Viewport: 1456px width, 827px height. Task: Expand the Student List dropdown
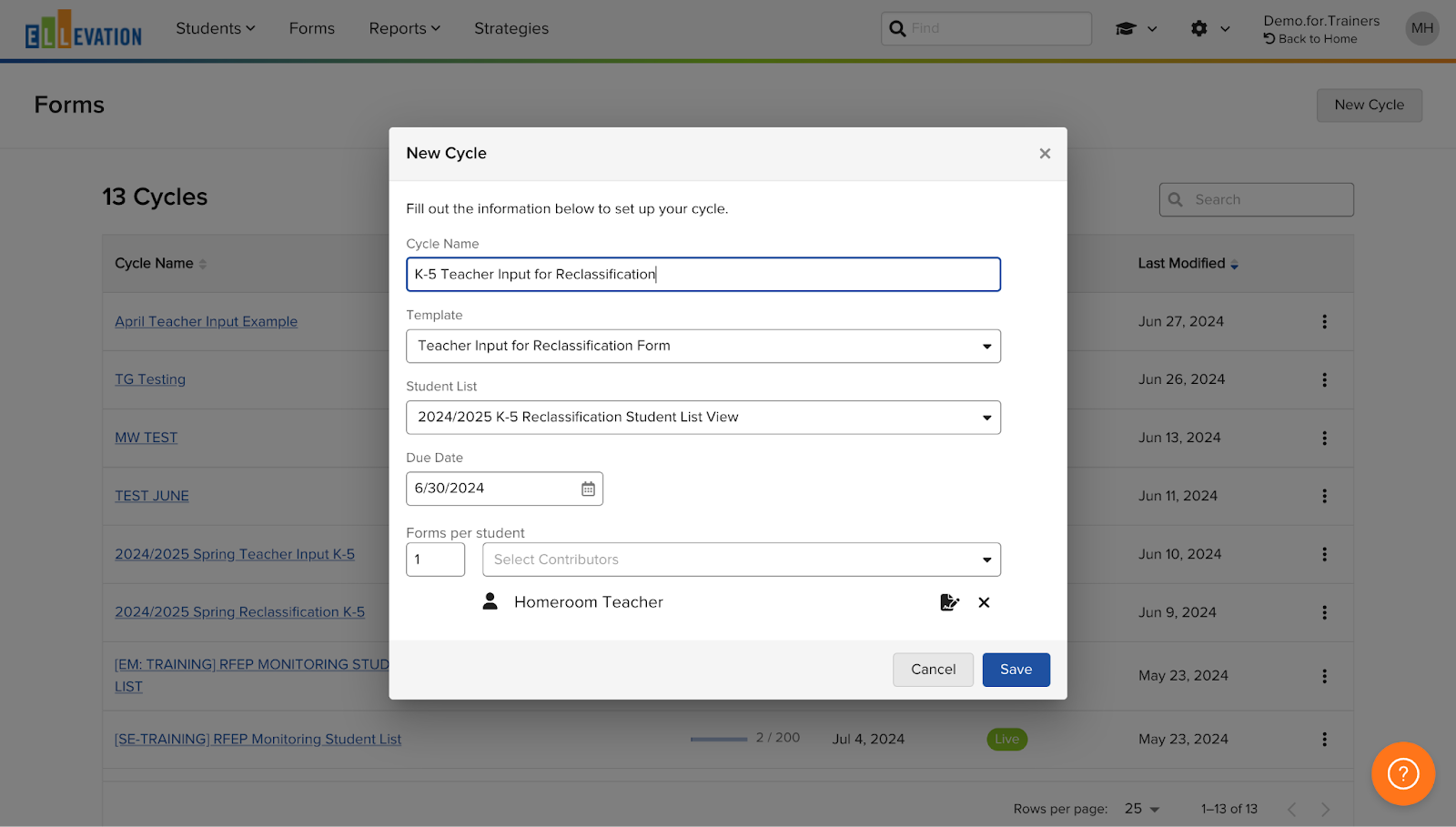click(703, 418)
